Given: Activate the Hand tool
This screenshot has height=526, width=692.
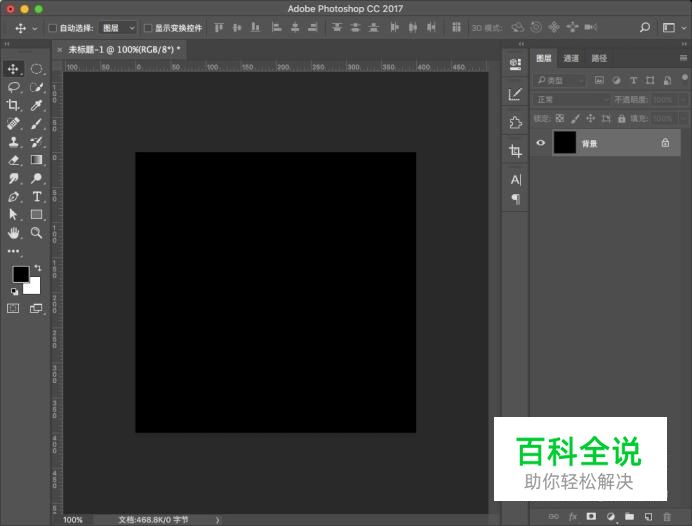Looking at the screenshot, I should tap(14, 232).
